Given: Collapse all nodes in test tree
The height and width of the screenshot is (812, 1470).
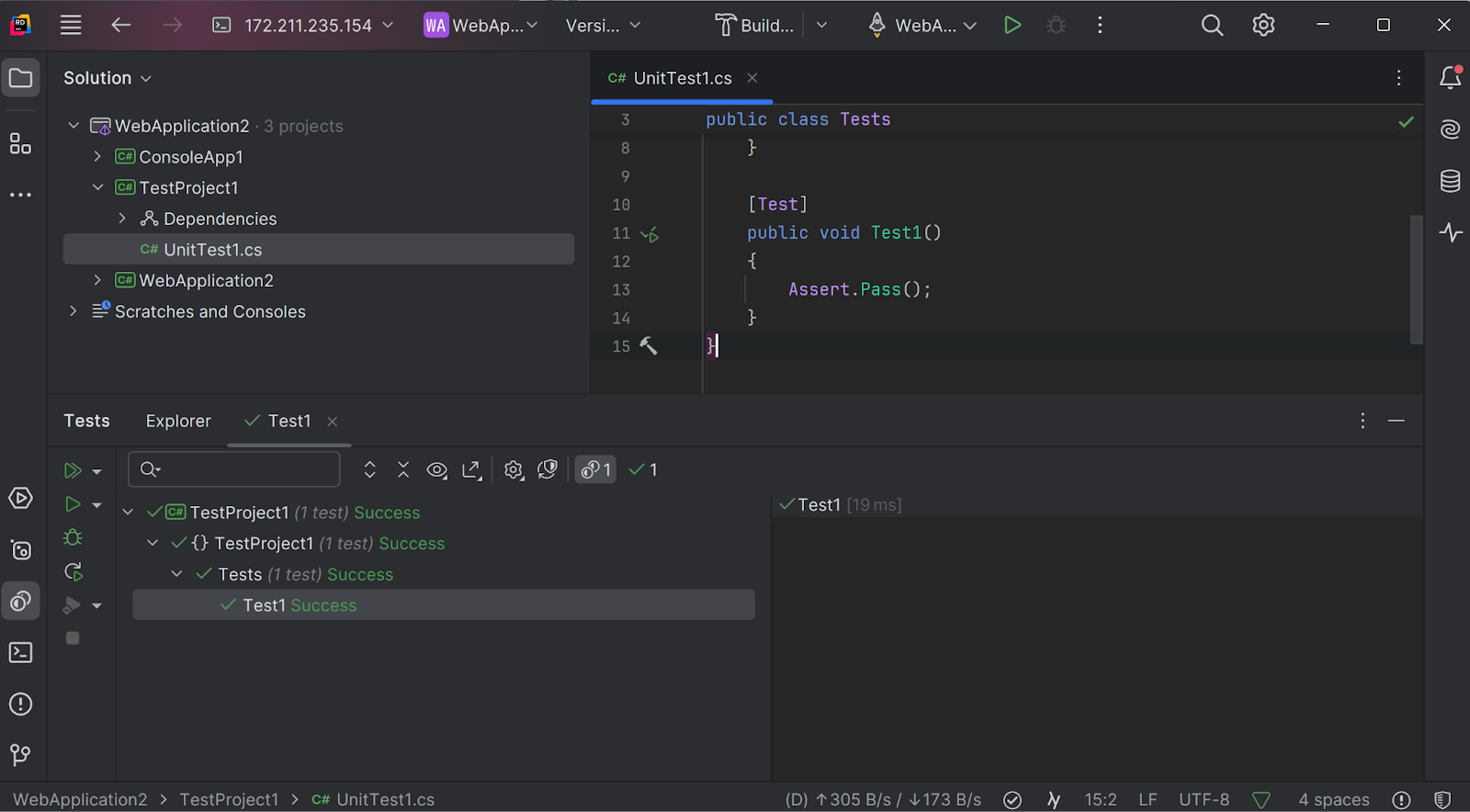Looking at the screenshot, I should click(x=403, y=470).
